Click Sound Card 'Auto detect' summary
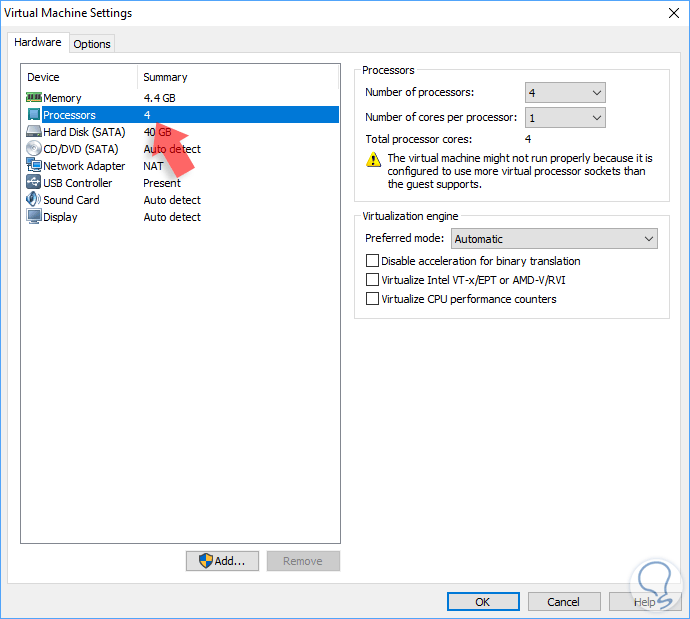 tap(172, 200)
